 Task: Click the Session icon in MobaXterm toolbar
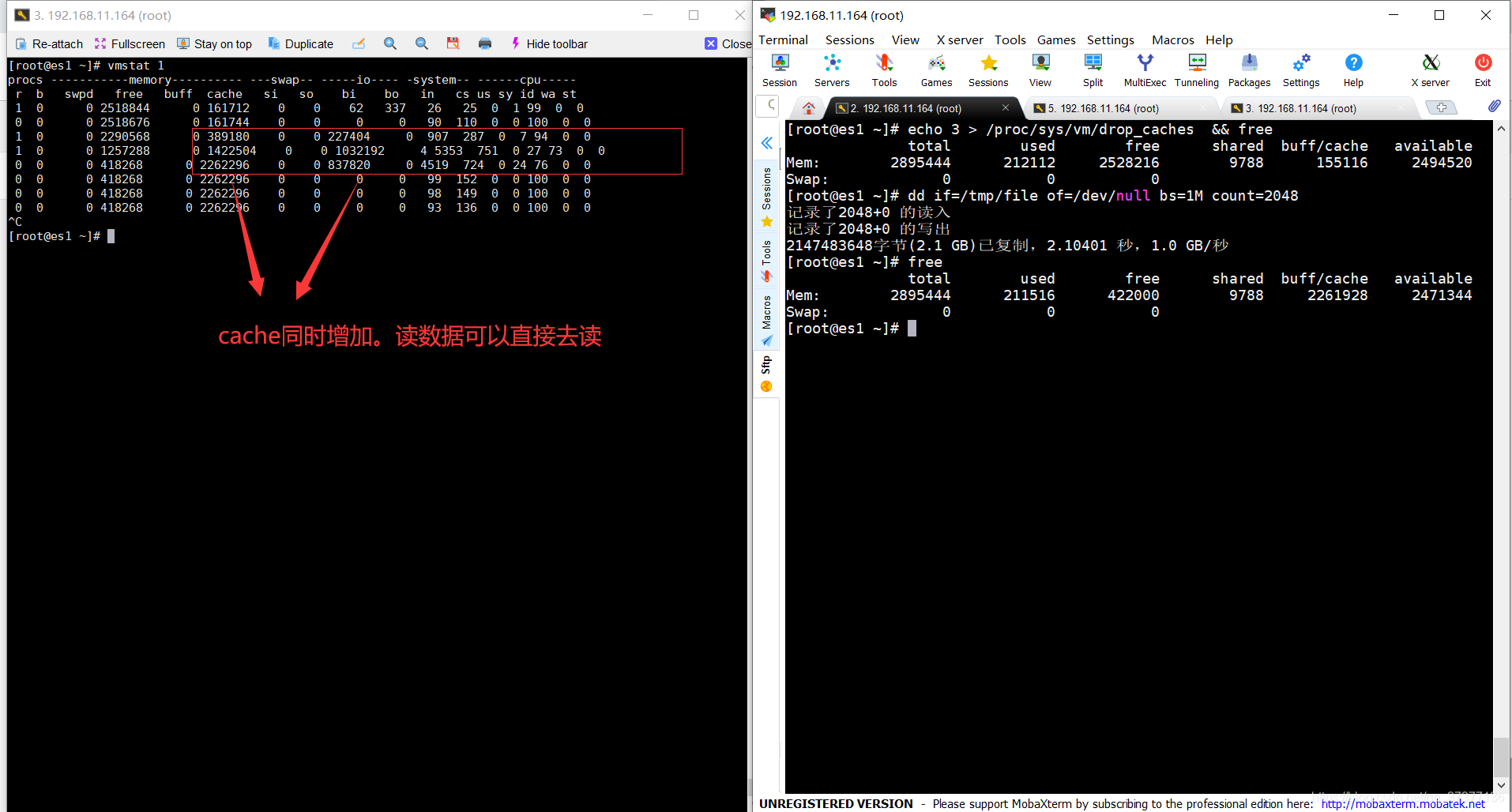(780, 70)
